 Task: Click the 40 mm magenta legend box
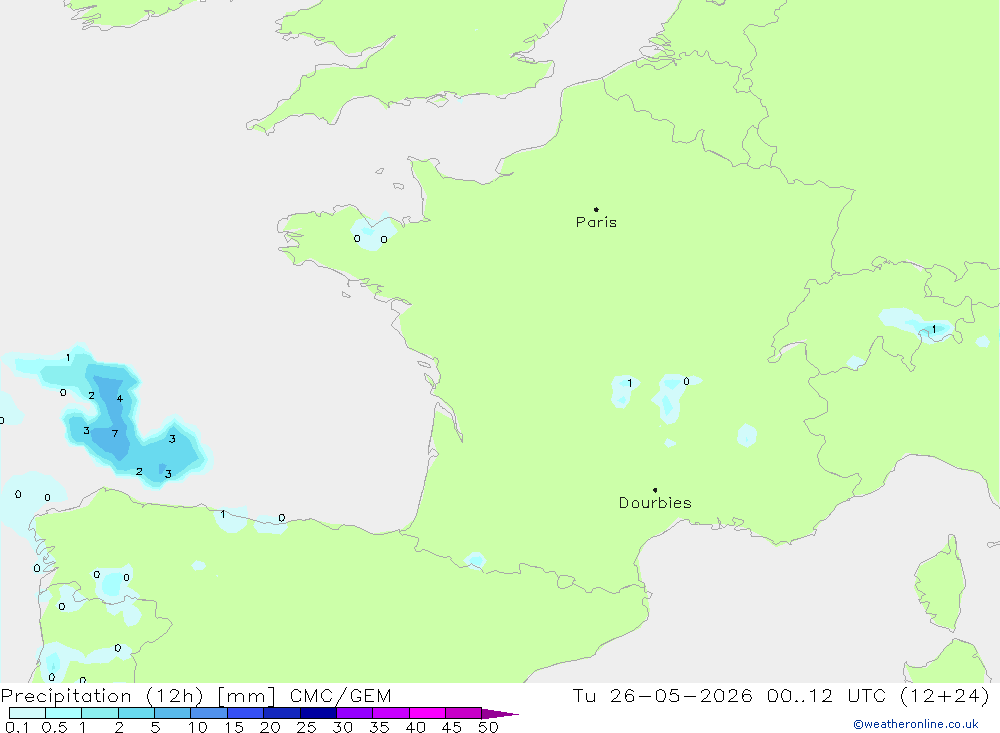point(427,713)
